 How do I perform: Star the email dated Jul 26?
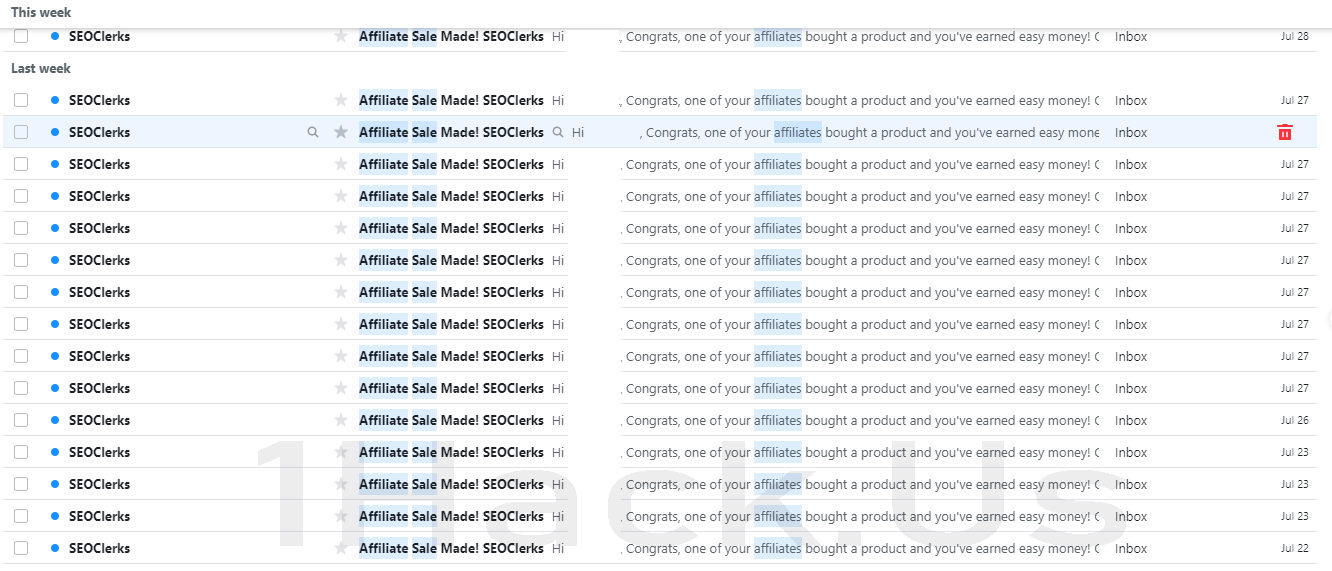pos(341,420)
